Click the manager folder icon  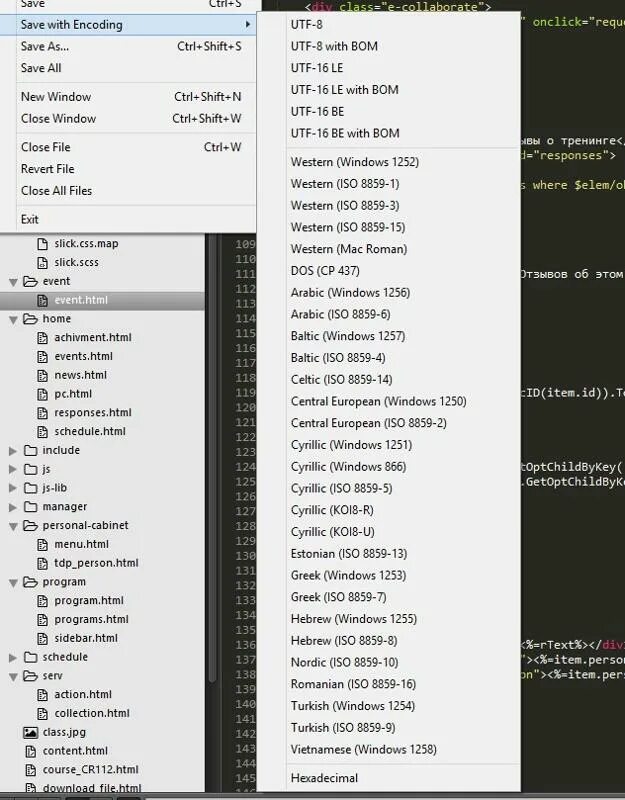(x=31, y=507)
